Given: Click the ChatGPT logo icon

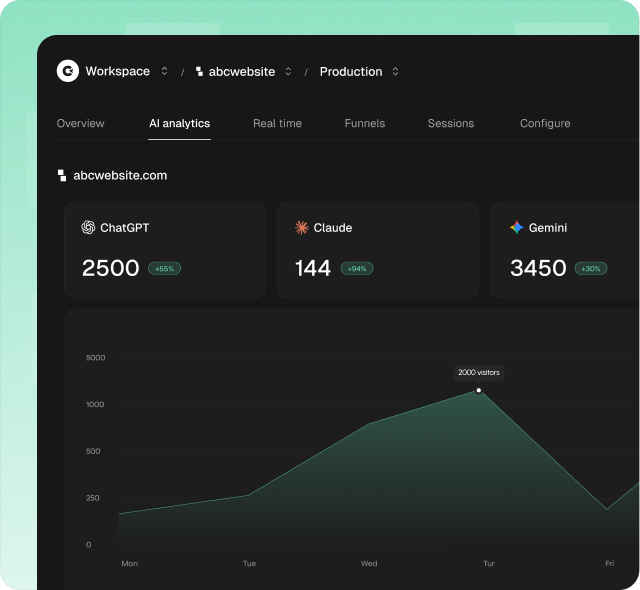Looking at the screenshot, I should click(x=88, y=227).
